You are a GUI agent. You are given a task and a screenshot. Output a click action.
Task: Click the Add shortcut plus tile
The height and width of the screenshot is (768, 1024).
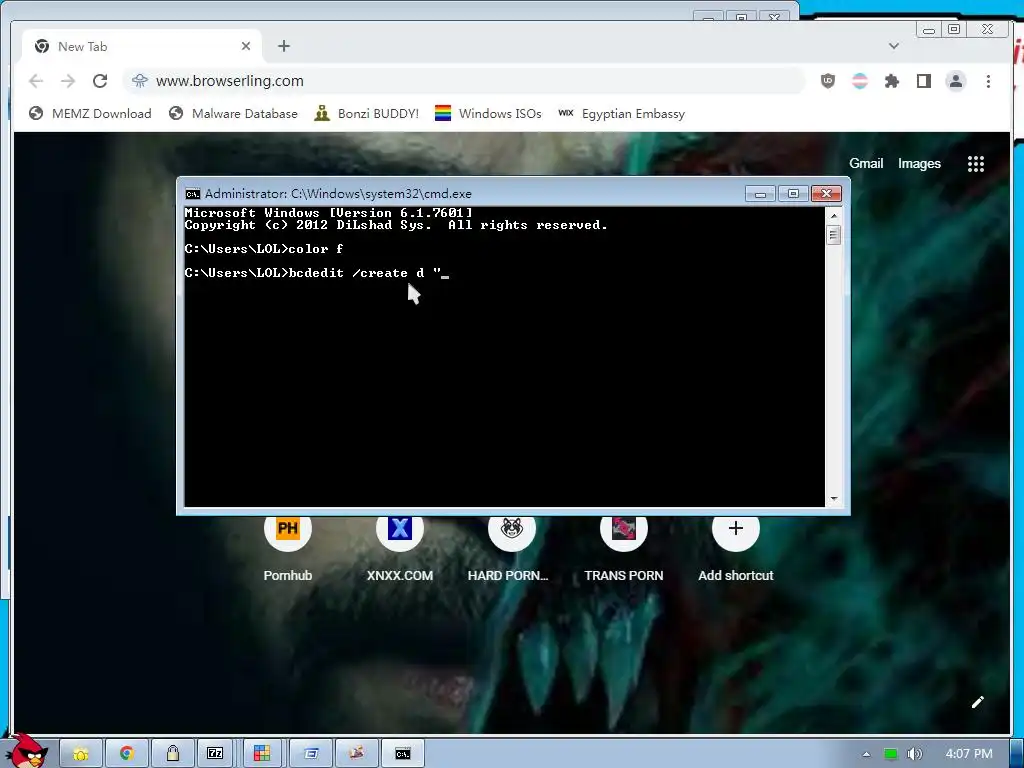[x=735, y=528]
